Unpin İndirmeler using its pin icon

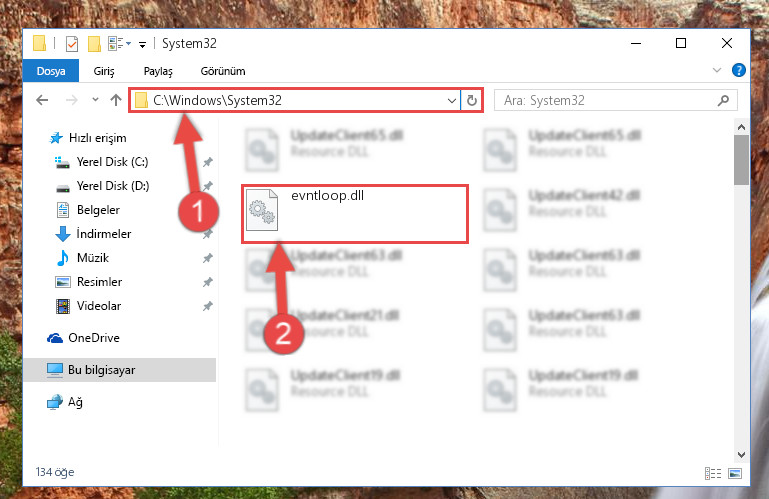(x=207, y=234)
